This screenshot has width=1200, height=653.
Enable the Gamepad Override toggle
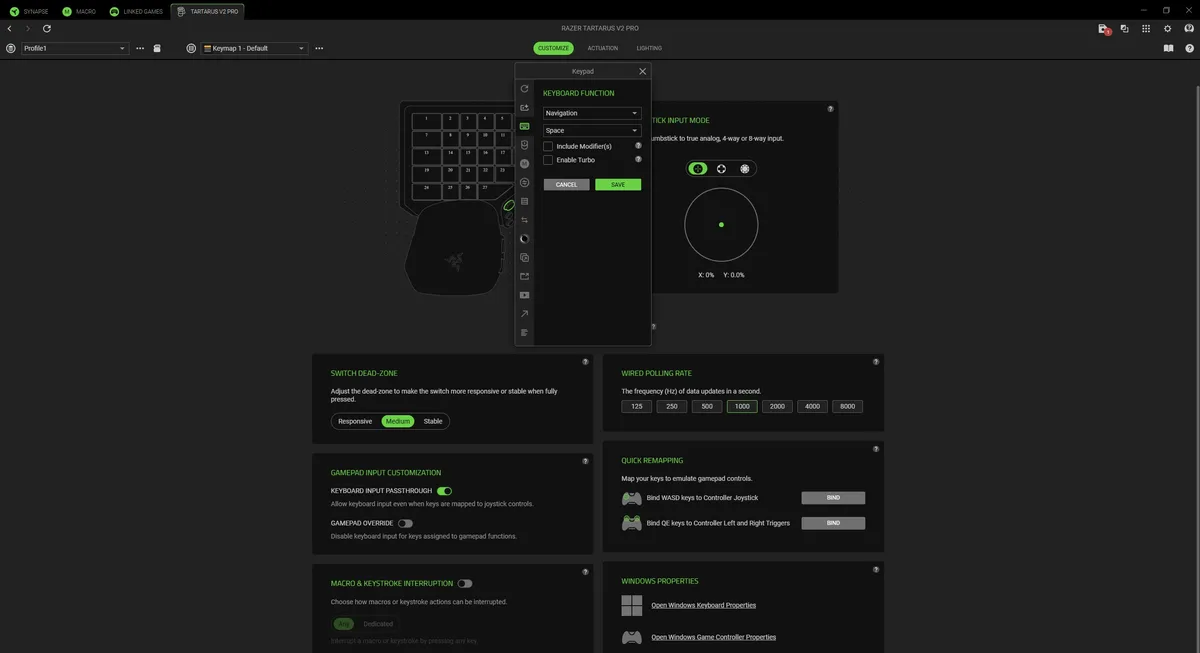tap(405, 523)
